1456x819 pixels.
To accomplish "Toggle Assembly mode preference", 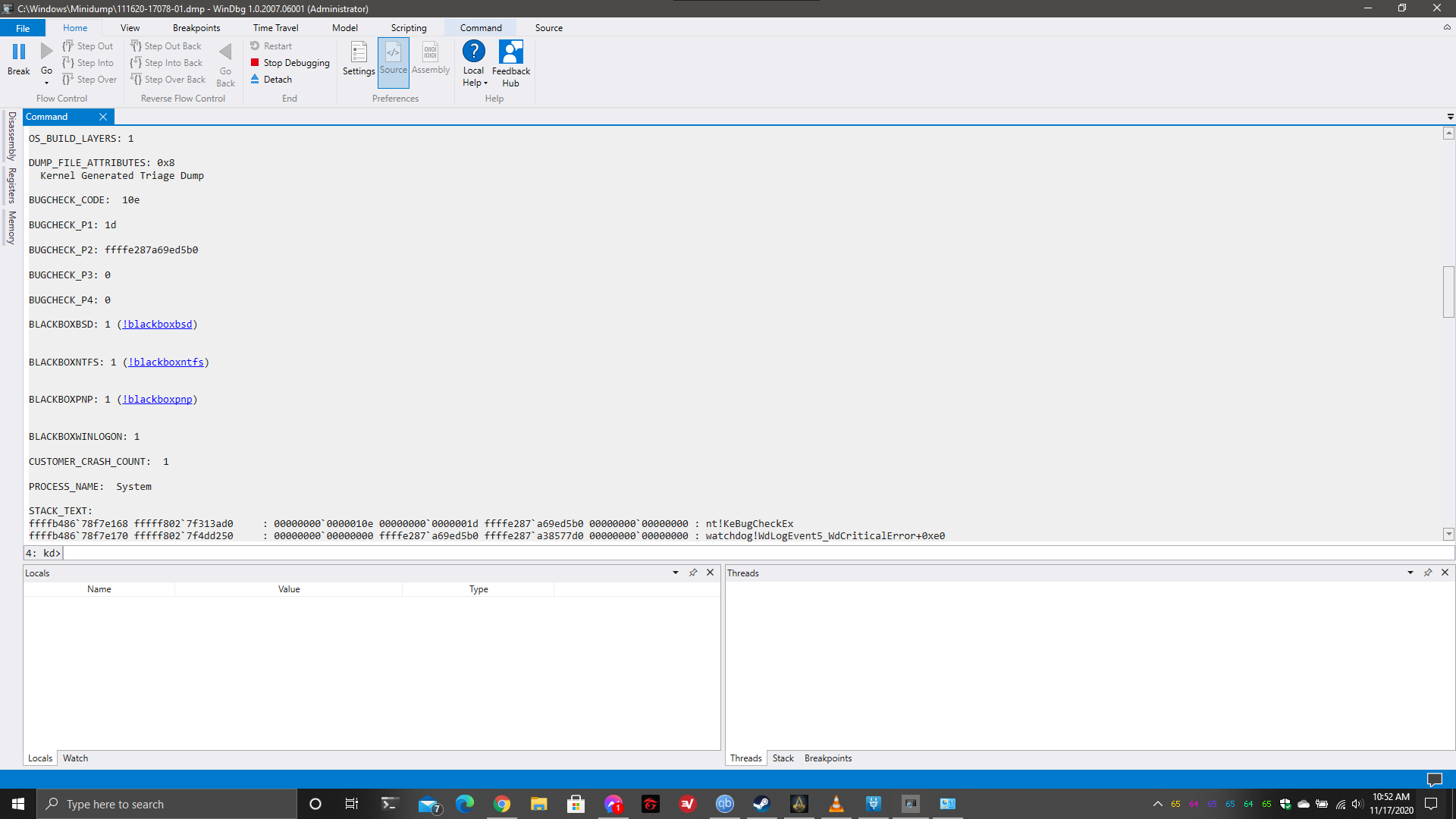I will click(431, 58).
